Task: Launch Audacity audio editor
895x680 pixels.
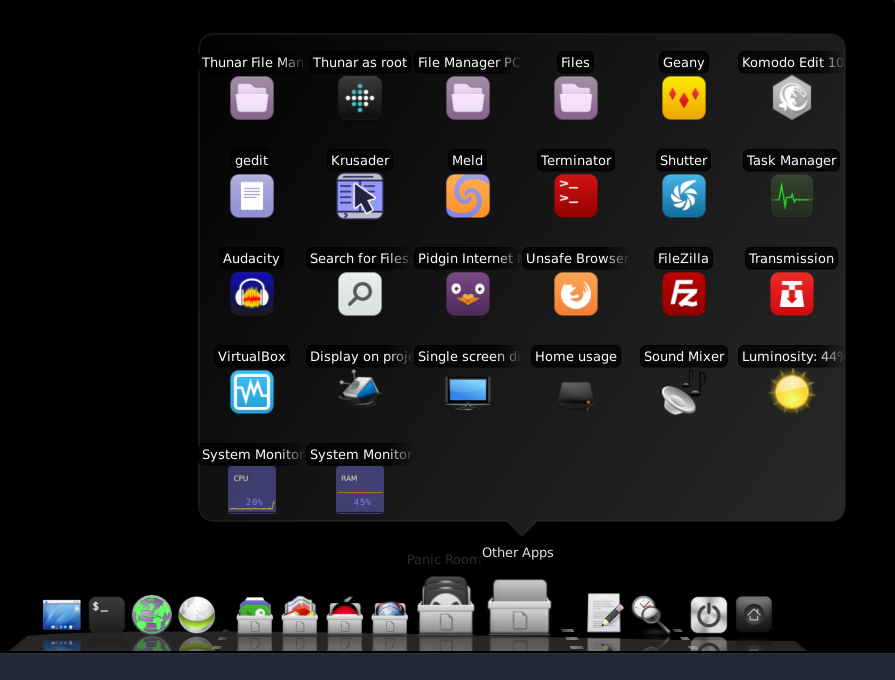Action: (x=252, y=294)
